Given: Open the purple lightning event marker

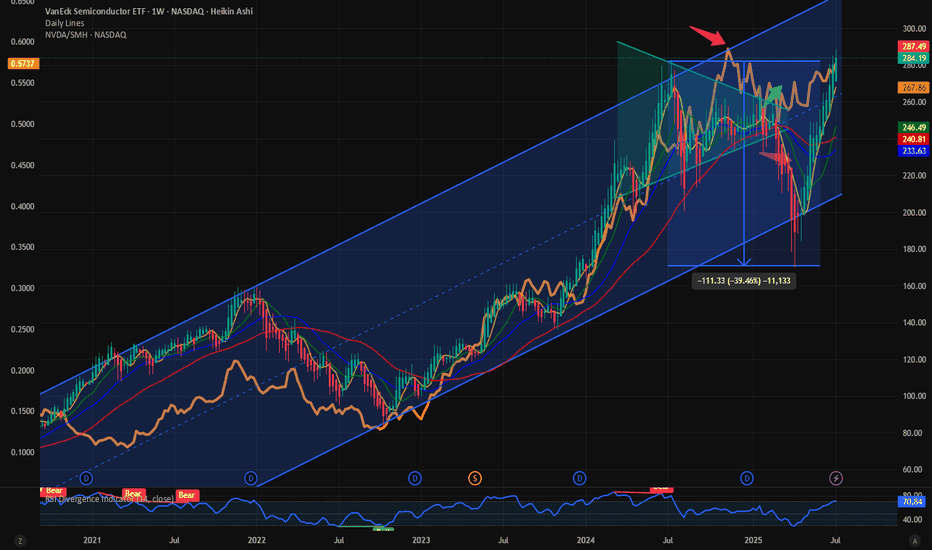Looking at the screenshot, I should tap(836, 478).
